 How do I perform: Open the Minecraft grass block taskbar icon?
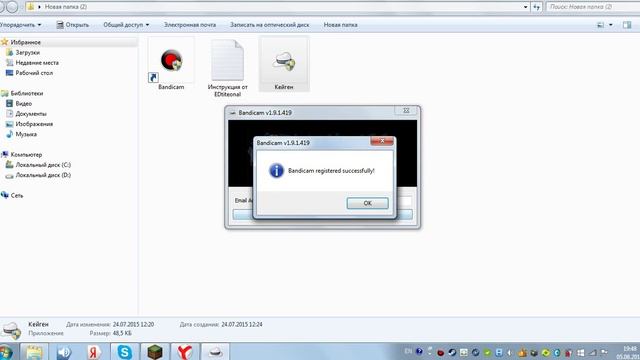click(x=155, y=352)
